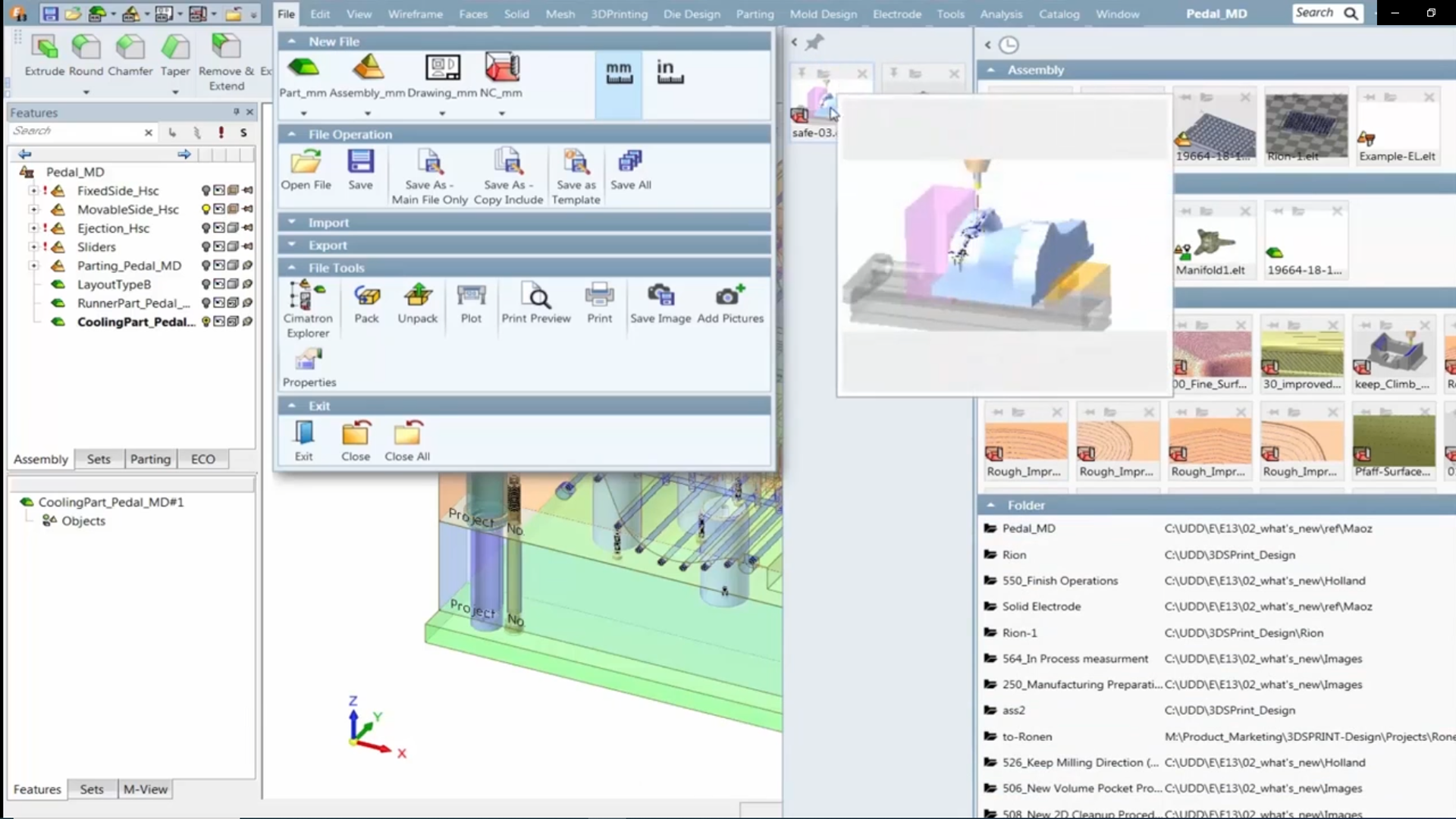The image size is (1456, 819).
Task: Click the Add Pictures tool
Action: click(730, 303)
